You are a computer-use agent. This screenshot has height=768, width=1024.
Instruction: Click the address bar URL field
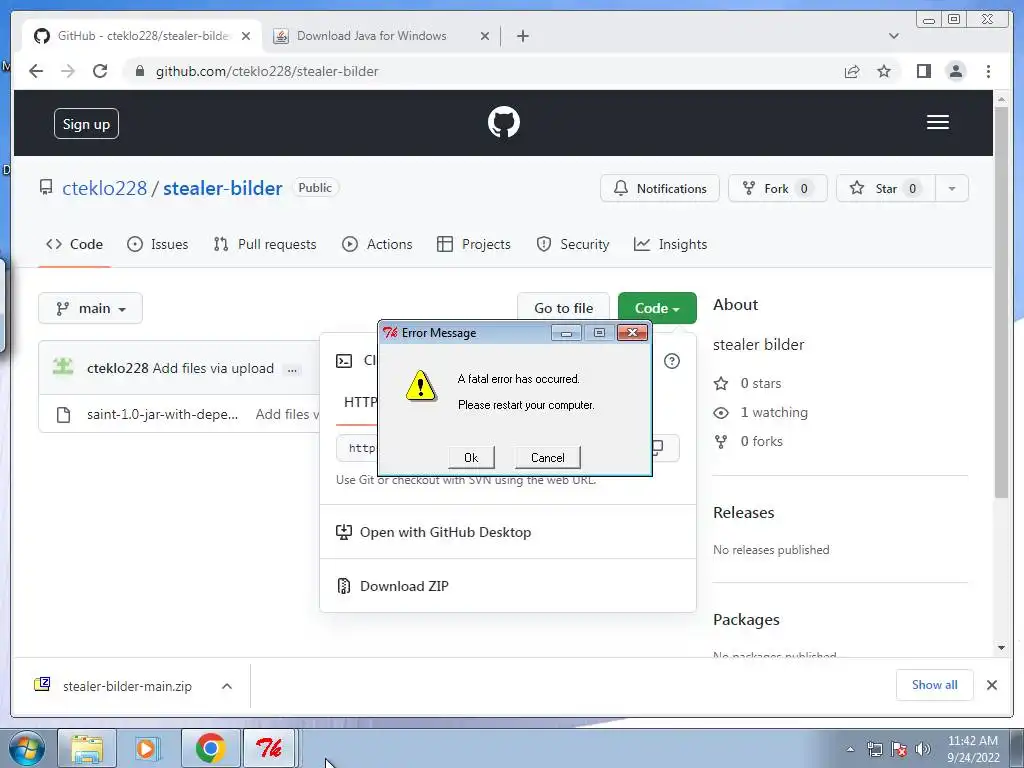[x=483, y=71]
